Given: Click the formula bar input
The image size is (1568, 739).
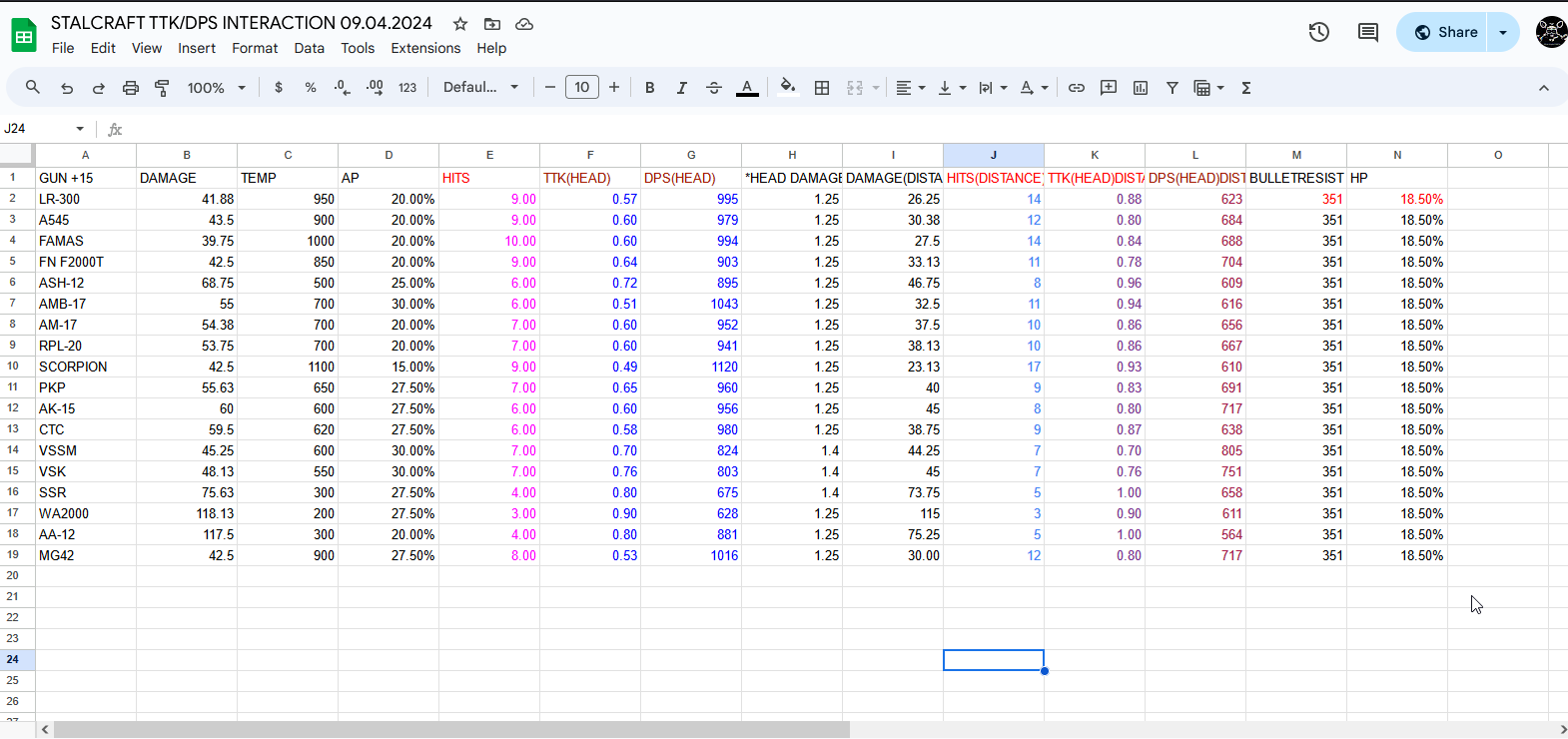Looking at the screenshot, I should pos(849,129).
